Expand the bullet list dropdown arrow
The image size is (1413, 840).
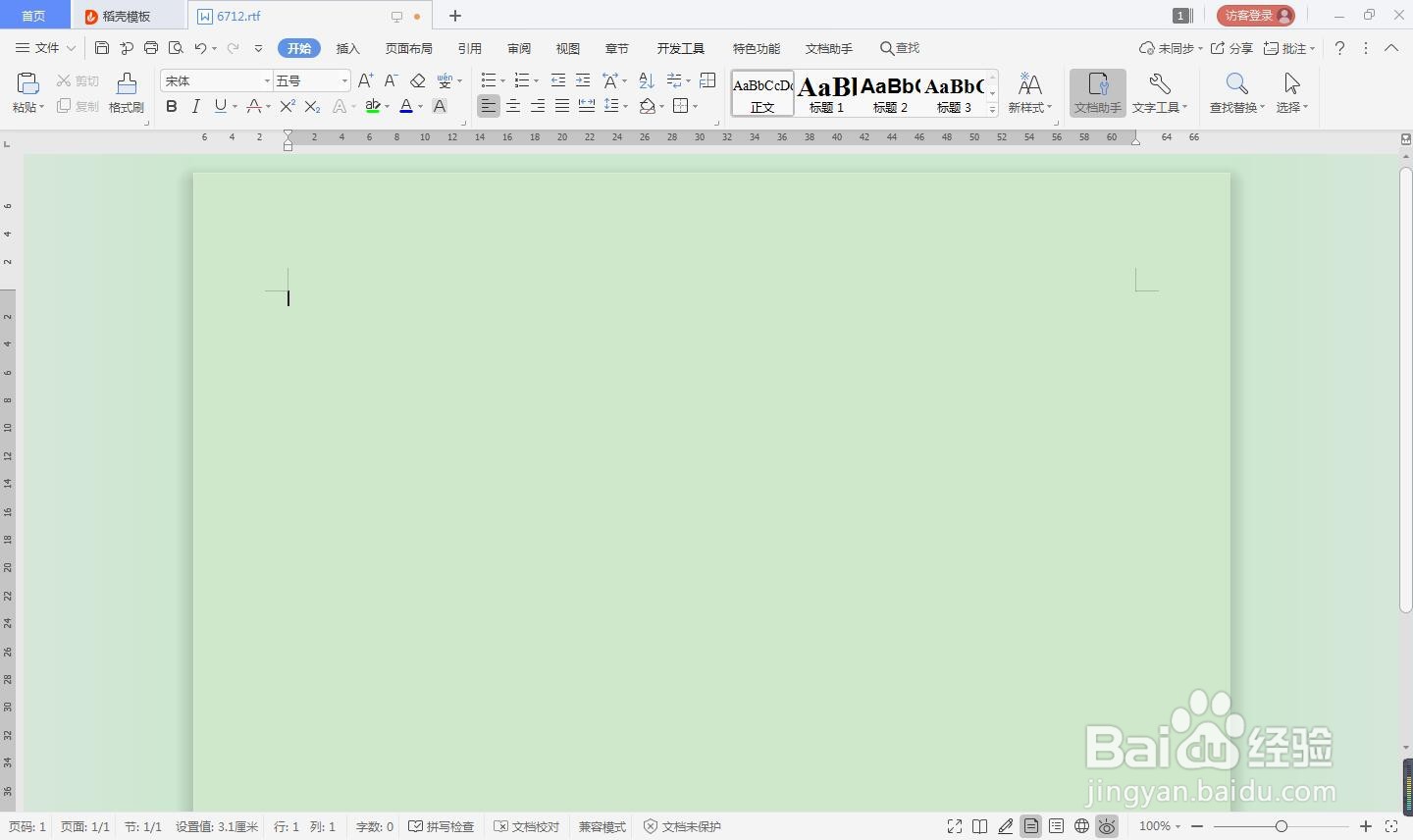pos(502,80)
